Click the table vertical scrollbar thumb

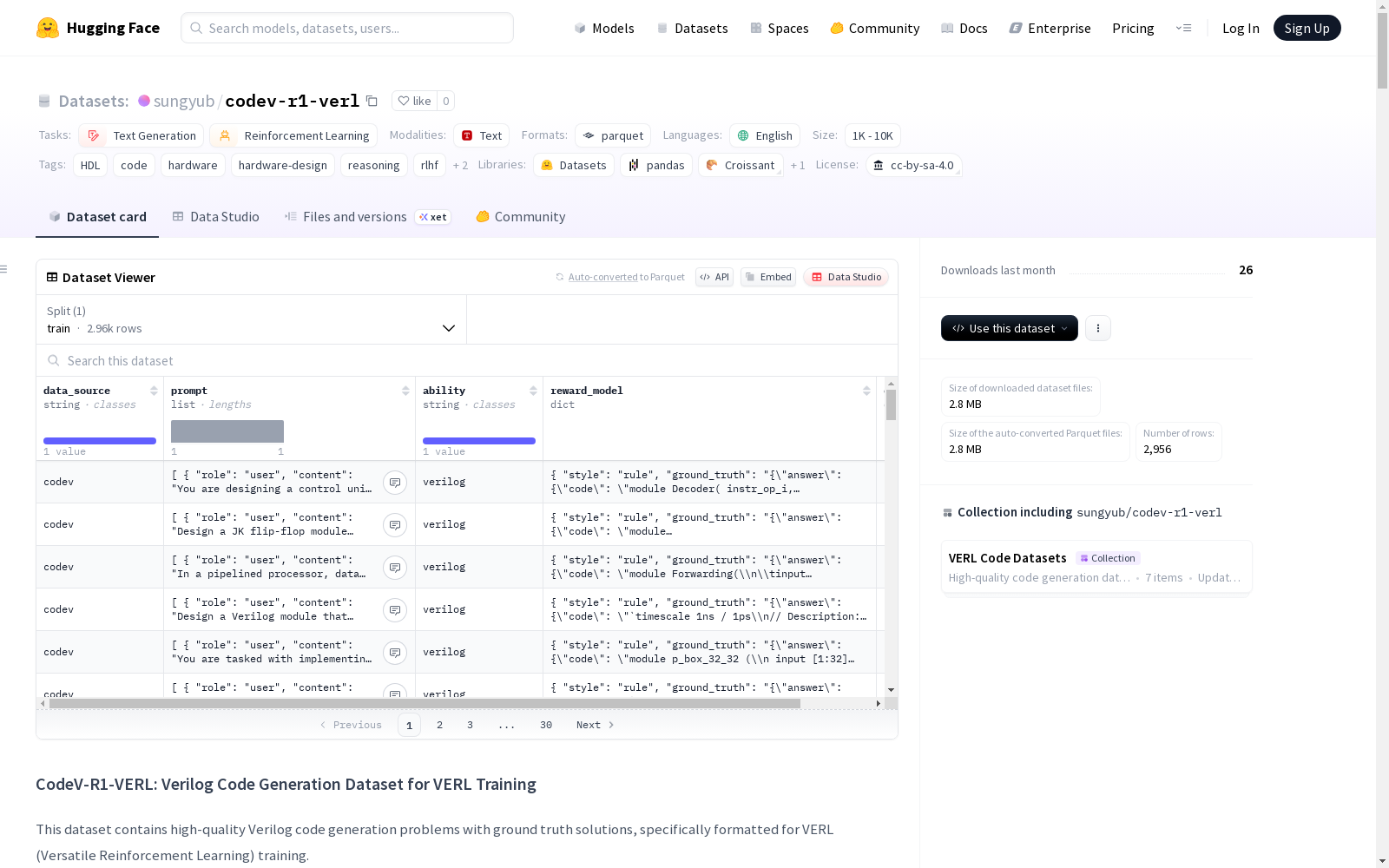point(891,404)
